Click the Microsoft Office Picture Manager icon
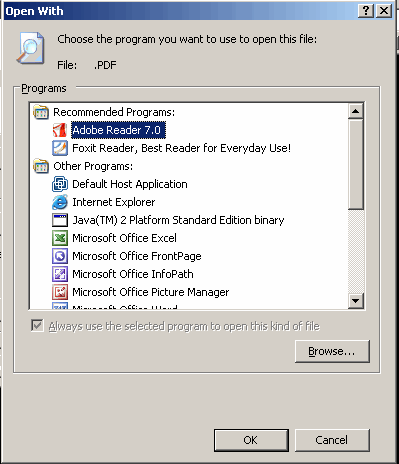399x464 pixels. [x=60, y=292]
